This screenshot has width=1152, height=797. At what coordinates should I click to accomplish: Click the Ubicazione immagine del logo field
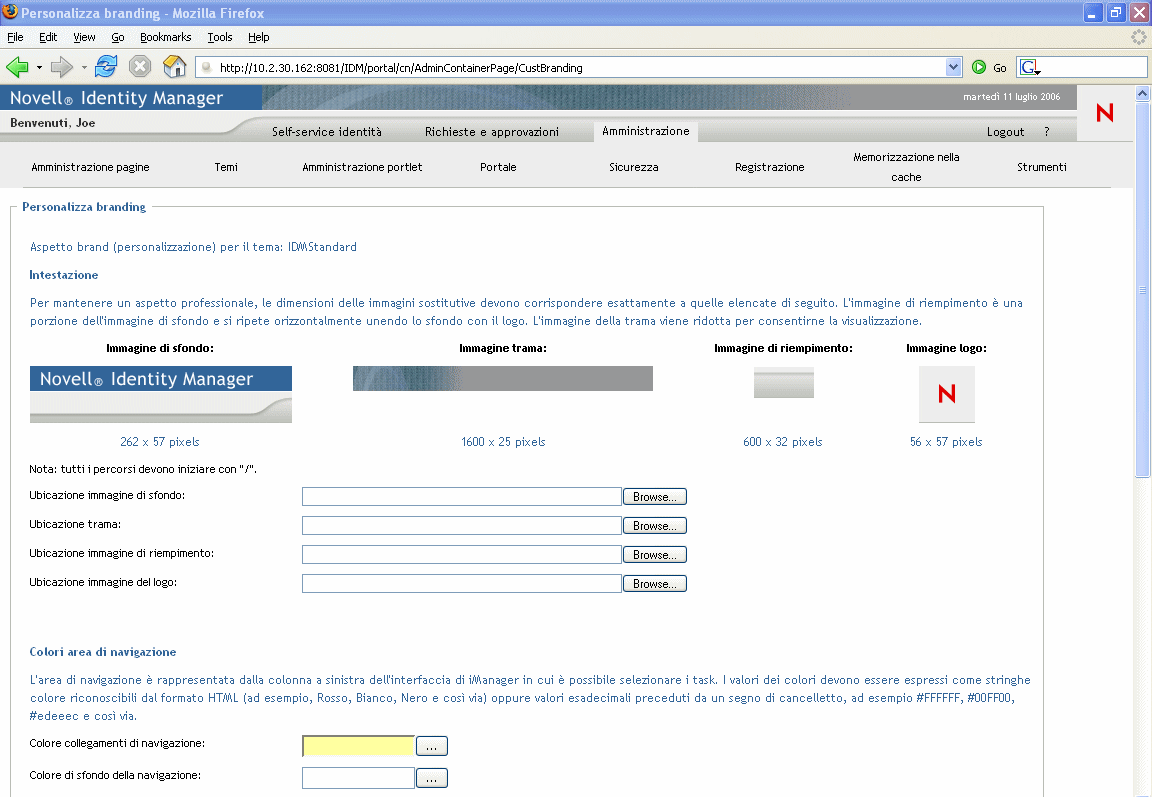click(461, 583)
